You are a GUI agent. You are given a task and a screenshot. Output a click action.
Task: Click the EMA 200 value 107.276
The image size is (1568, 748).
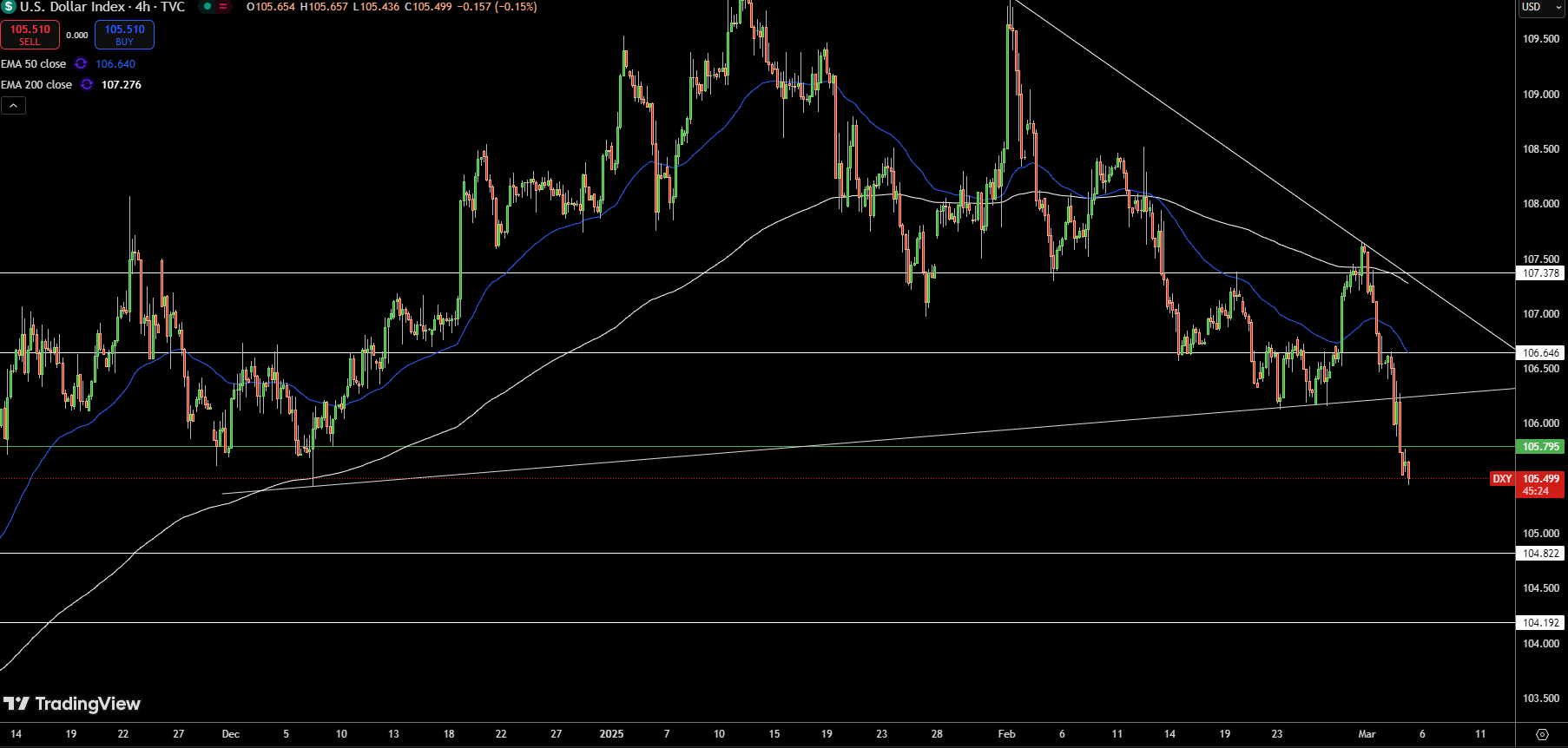[x=122, y=85]
